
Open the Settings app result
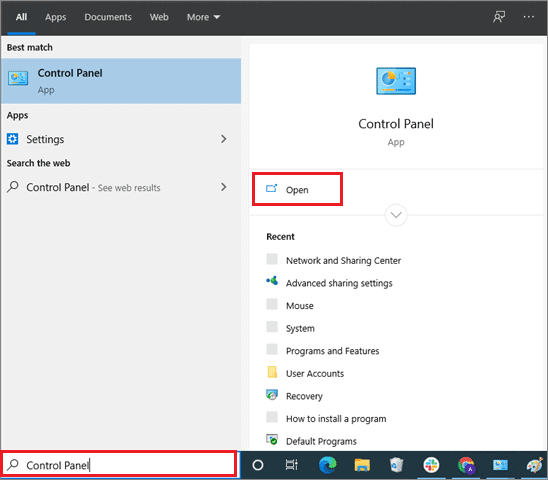121,139
